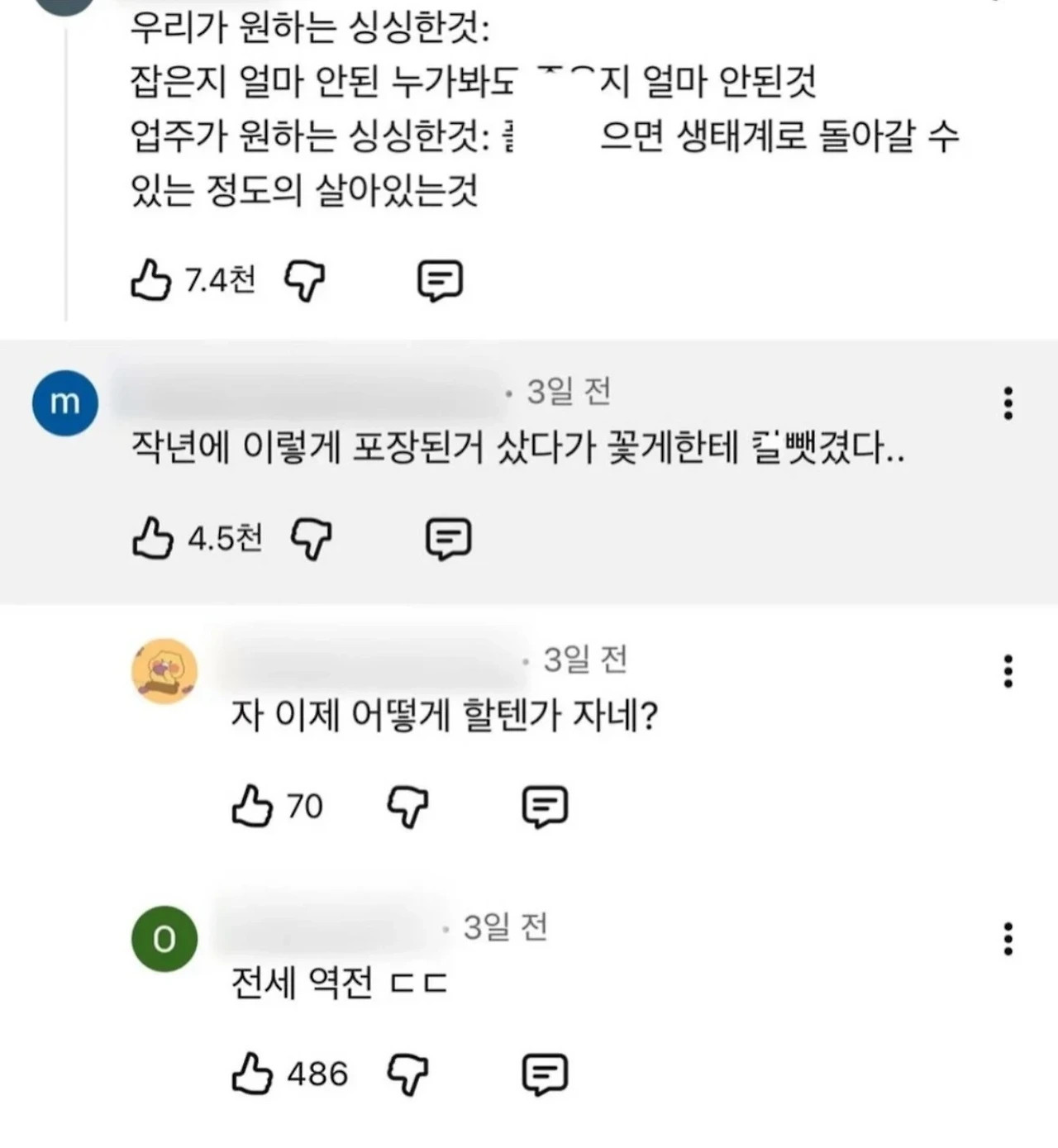Image resolution: width=1058 pixels, height=1148 pixels.
Task: Like the '자 이제 어떻게 할텐가' reply
Action: (252, 806)
